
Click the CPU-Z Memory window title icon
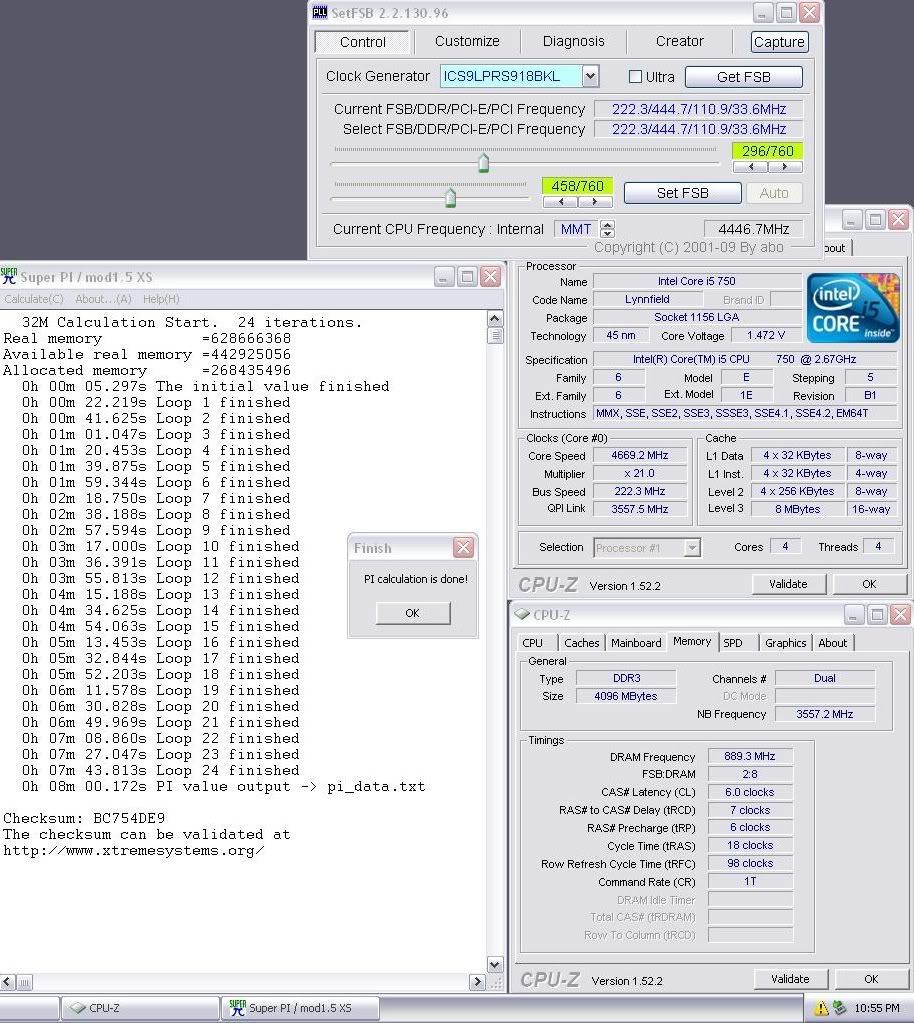(x=522, y=614)
